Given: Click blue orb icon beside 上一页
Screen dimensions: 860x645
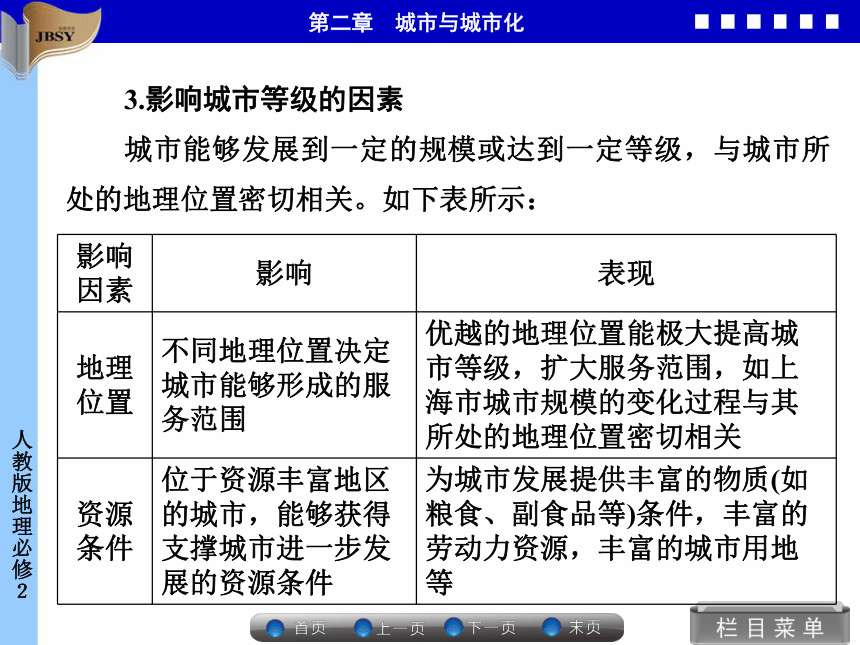Looking at the screenshot, I should click(x=364, y=627).
